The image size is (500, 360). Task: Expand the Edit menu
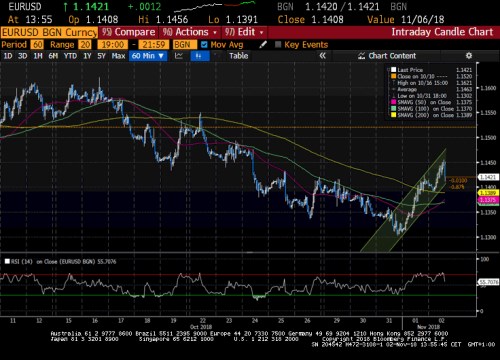pyautogui.click(x=244, y=32)
